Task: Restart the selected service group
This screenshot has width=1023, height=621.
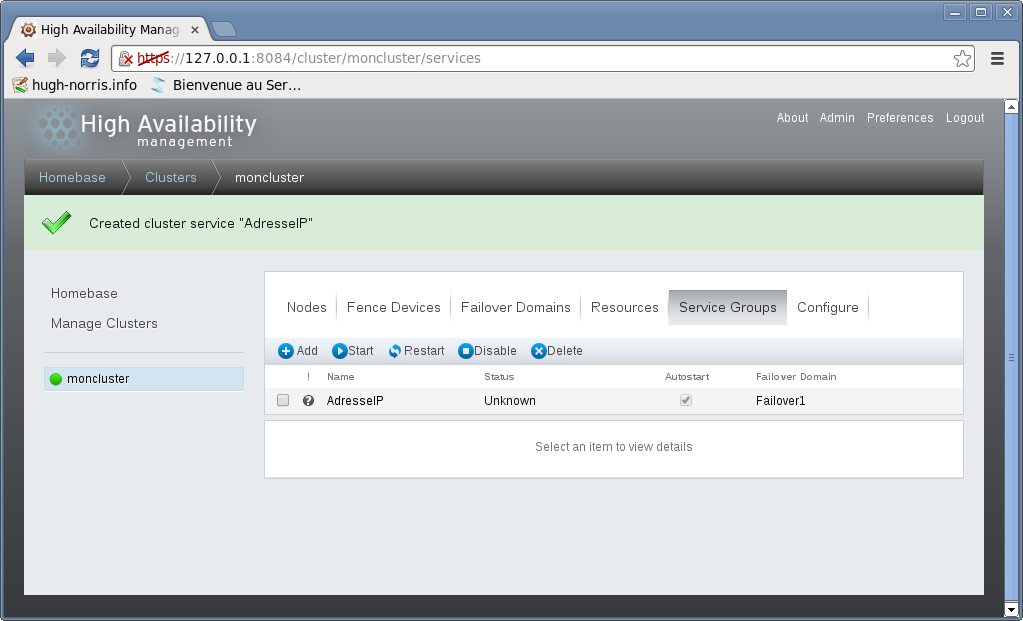Action: pos(416,351)
